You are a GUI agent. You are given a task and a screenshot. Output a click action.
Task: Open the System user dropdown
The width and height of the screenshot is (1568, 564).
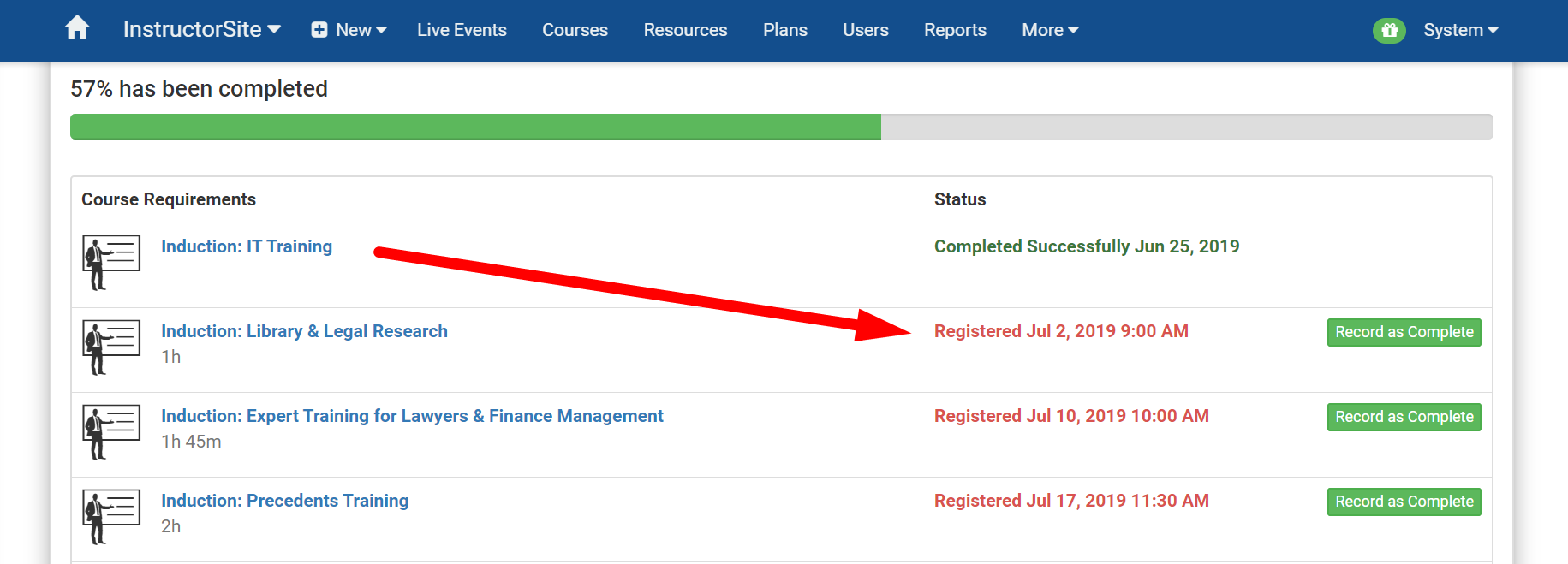[1461, 30]
